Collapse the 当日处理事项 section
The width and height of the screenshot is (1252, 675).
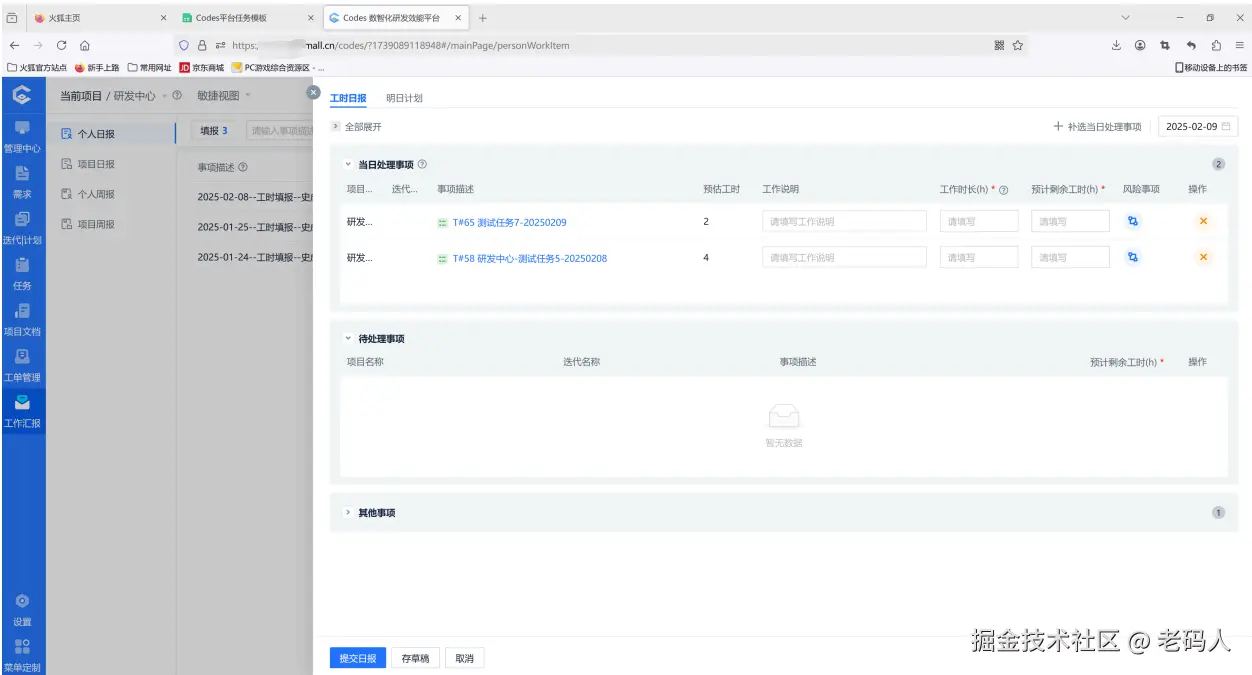click(349, 164)
